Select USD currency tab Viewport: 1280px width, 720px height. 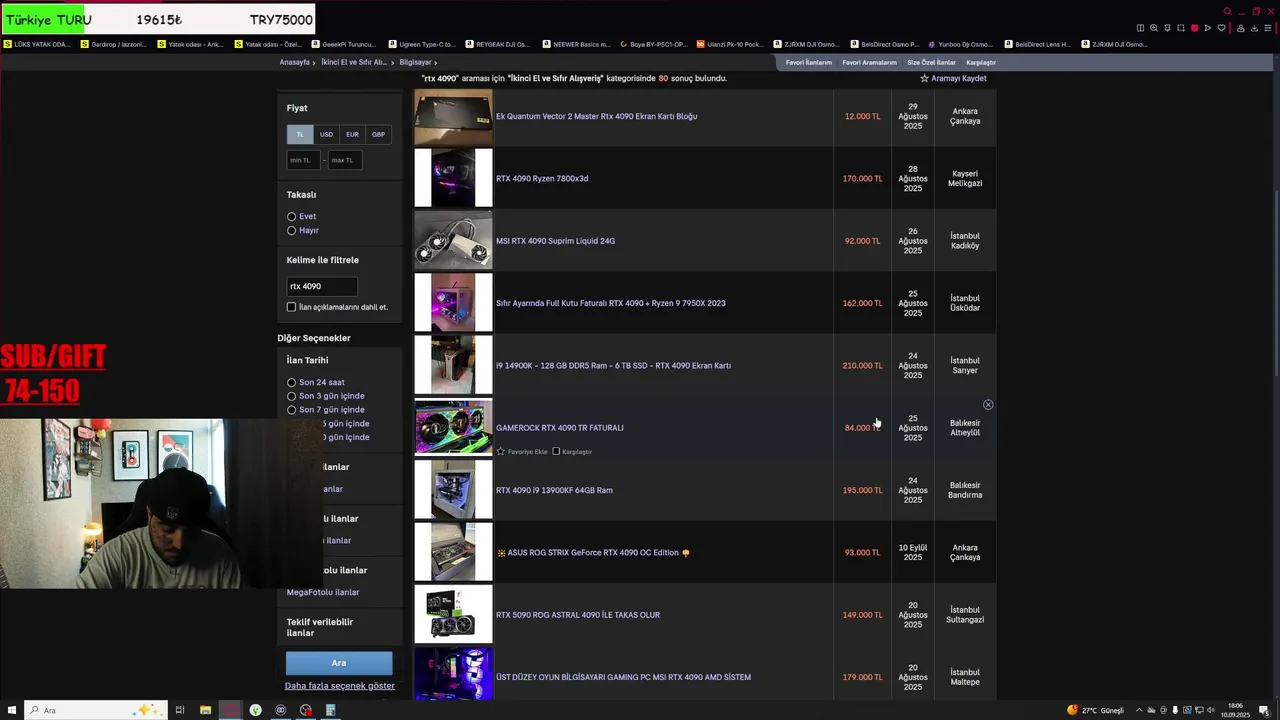(326, 134)
